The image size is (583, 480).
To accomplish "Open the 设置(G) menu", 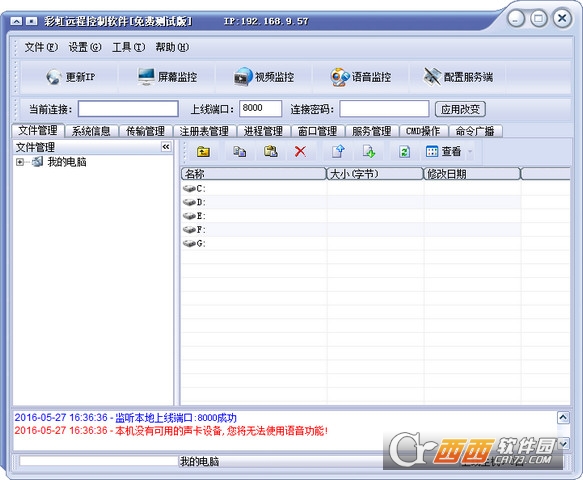I will tap(85, 48).
